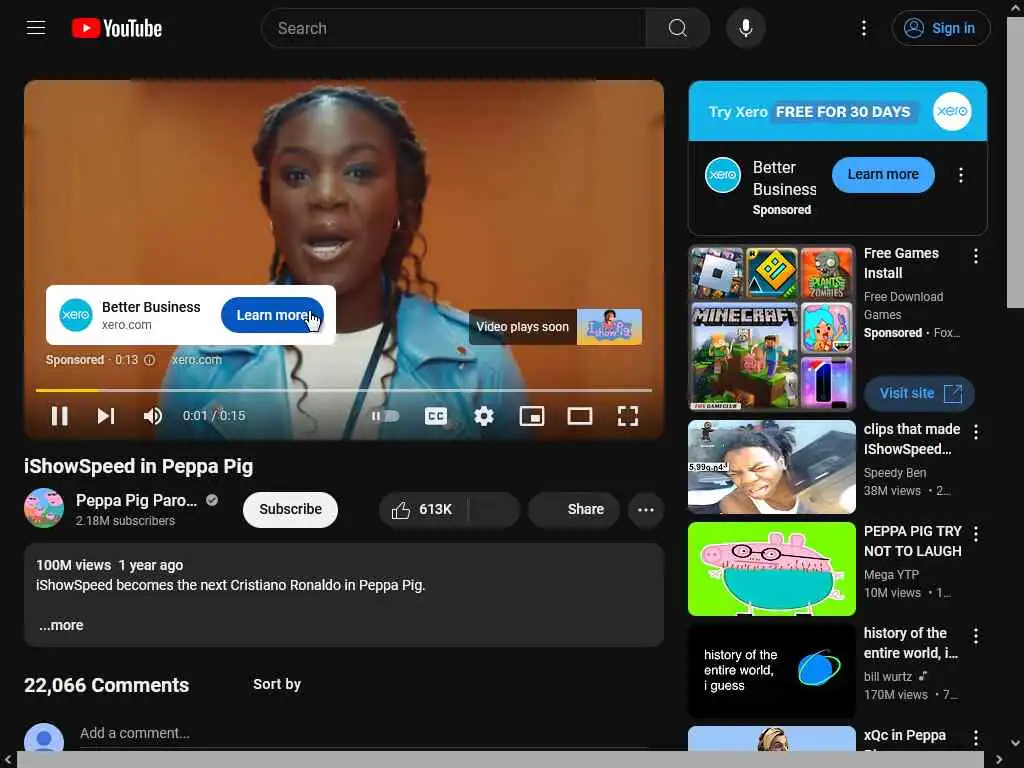
Task: Open the top-bar settings three-dot menu
Action: [x=863, y=28]
